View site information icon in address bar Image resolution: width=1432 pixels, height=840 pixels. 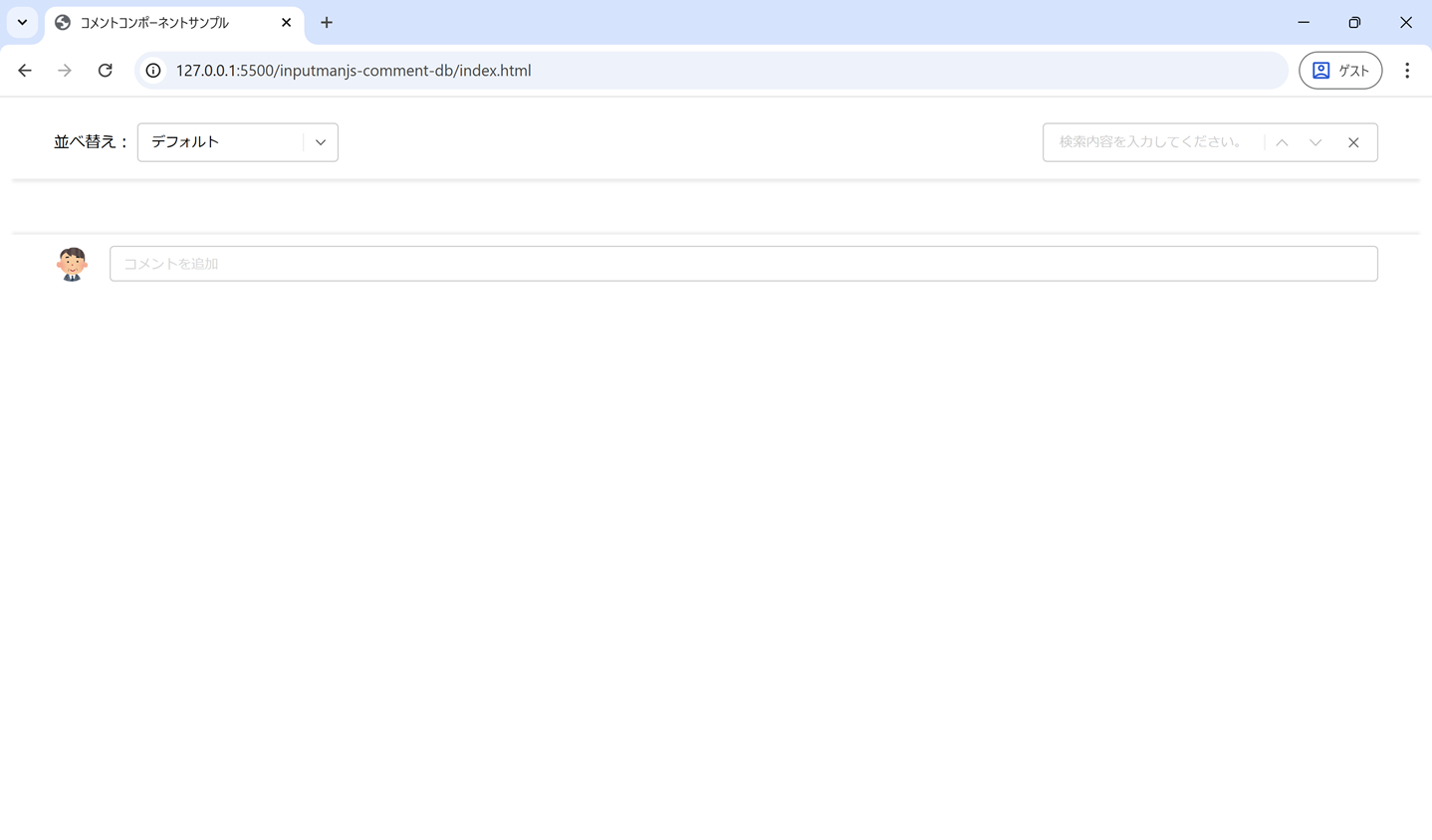point(153,71)
